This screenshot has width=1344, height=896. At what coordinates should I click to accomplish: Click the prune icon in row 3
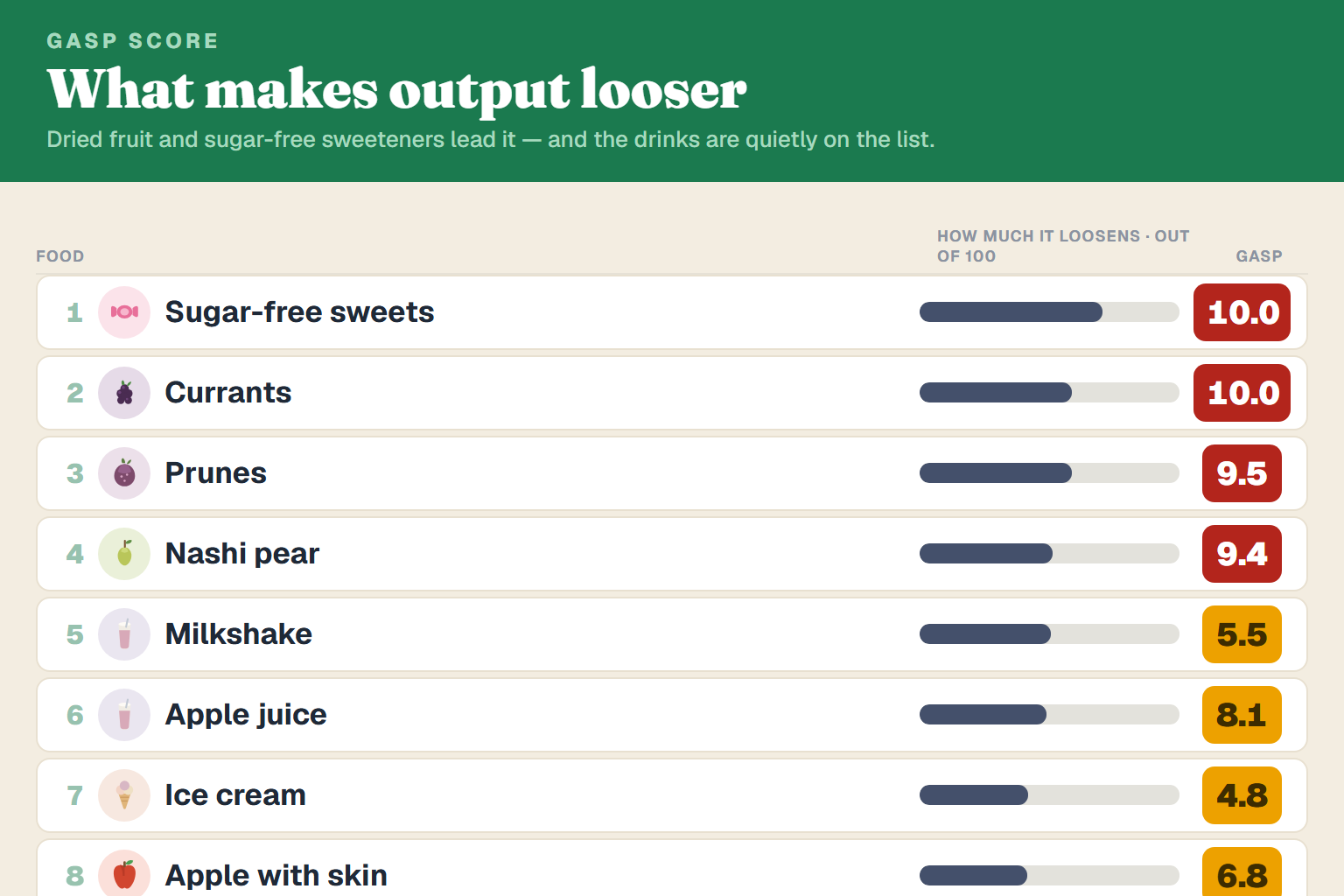point(124,473)
